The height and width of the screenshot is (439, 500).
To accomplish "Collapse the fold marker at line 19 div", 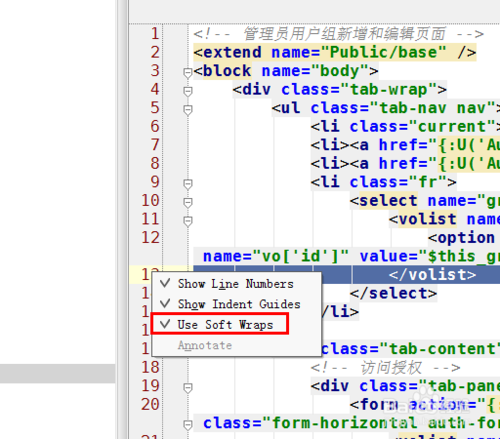I will (x=188, y=388).
